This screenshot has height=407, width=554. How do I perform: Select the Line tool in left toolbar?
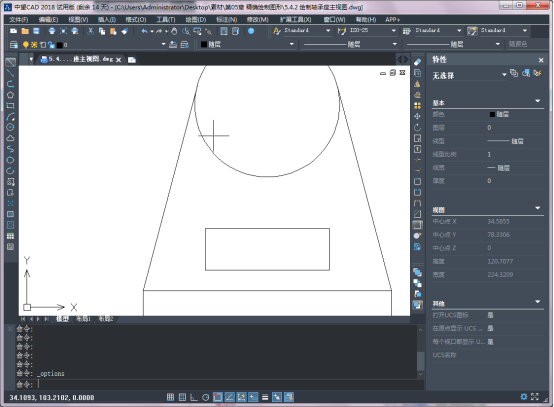[11, 63]
